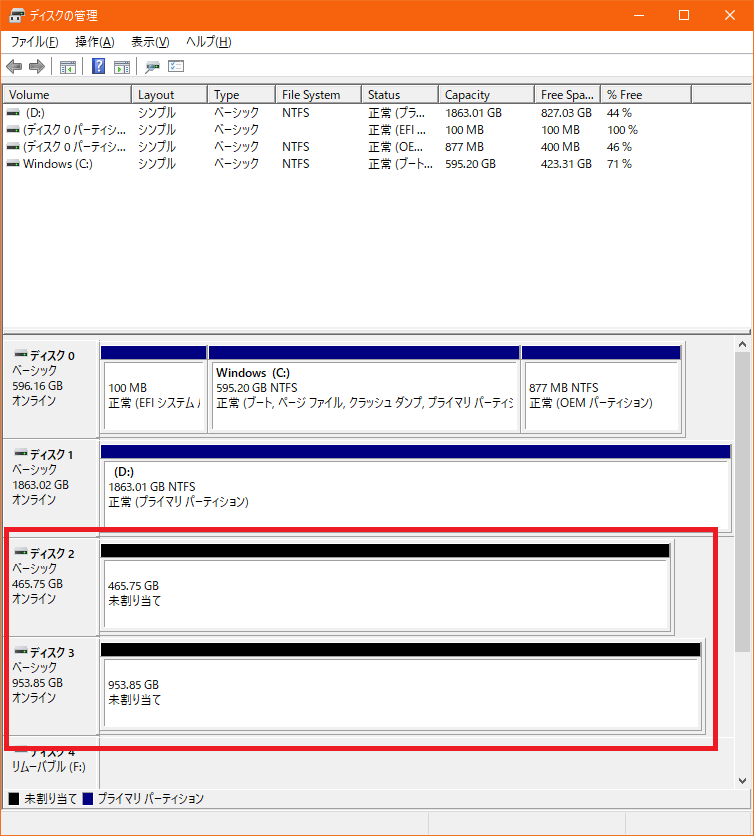This screenshot has width=754, height=836.
Task: Click the black 未割り当て legend swatch
Action: coord(14,799)
